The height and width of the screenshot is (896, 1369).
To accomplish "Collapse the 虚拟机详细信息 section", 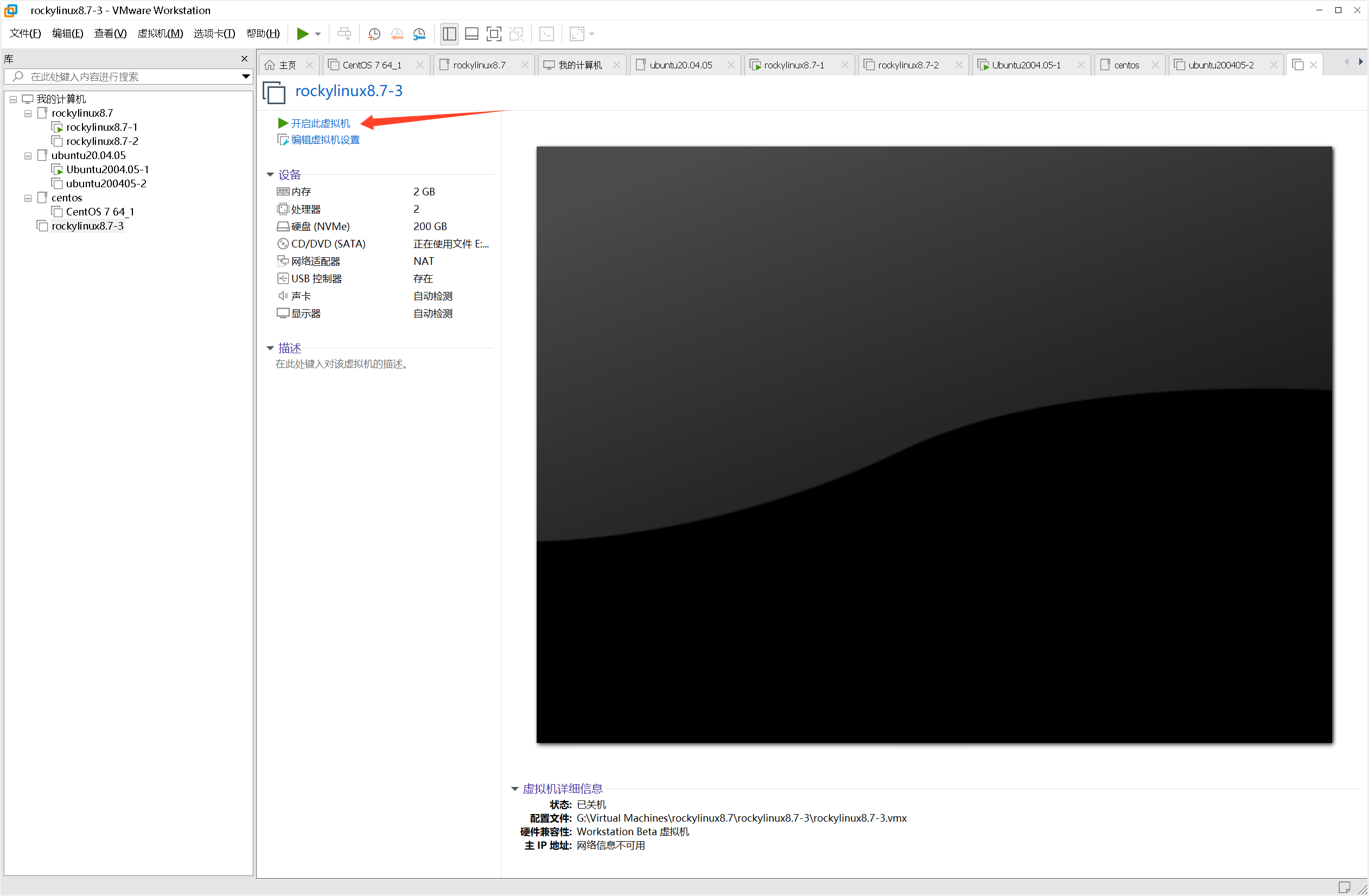I will [515, 789].
